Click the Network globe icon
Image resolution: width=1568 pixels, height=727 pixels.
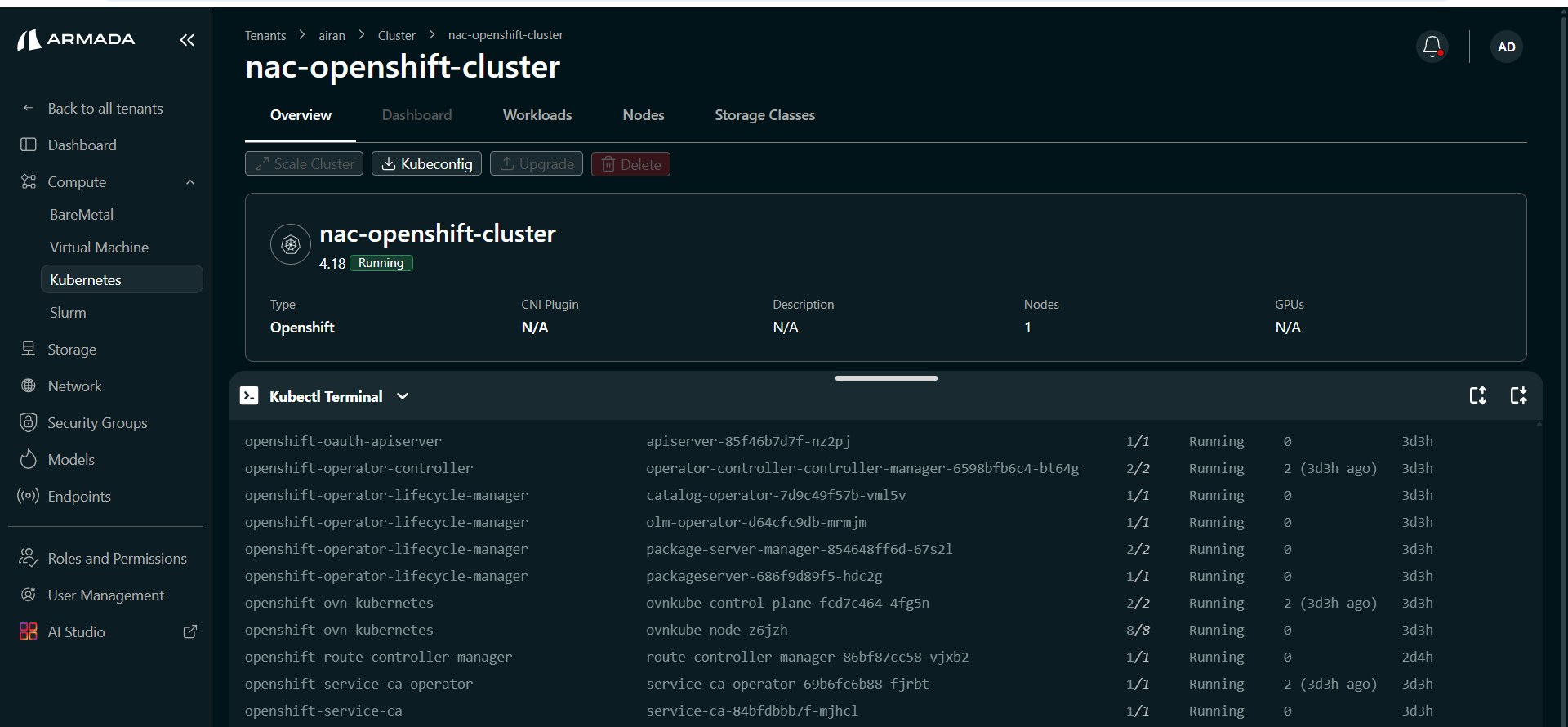[x=29, y=386]
